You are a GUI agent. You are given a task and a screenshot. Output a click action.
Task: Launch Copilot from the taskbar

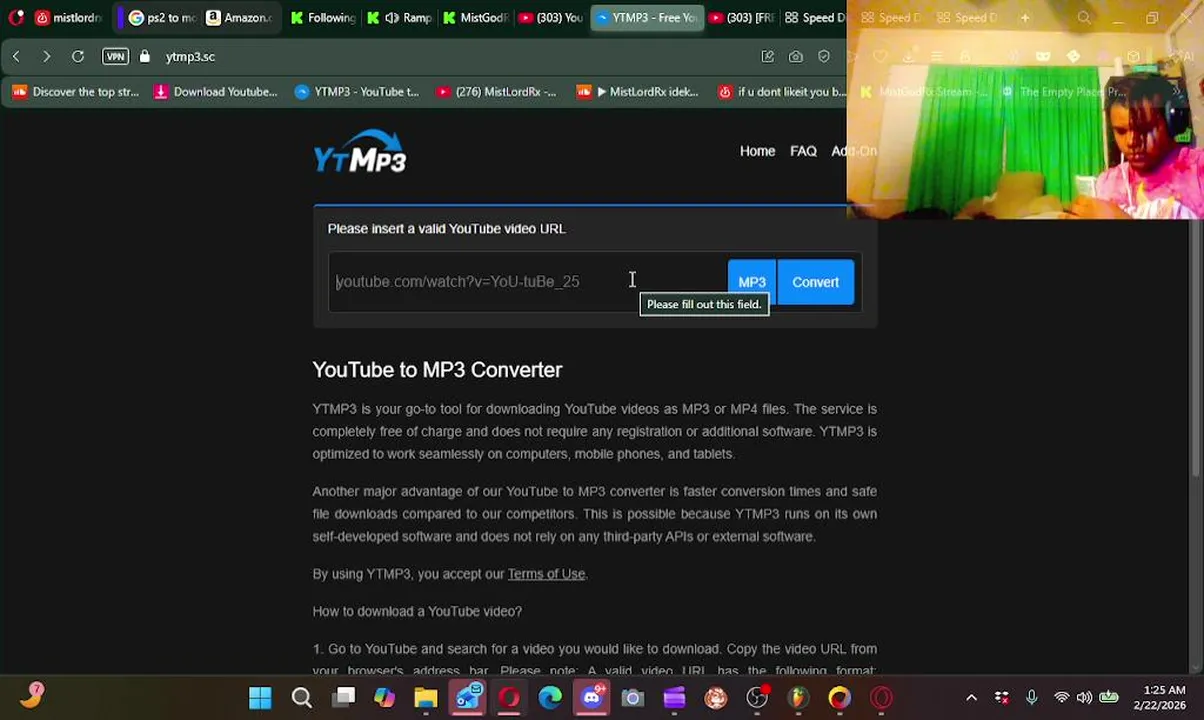385,697
